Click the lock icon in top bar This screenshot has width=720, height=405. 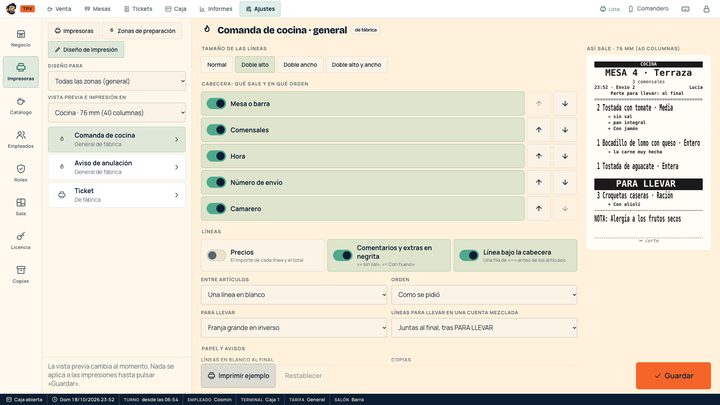(x=706, y=9)
